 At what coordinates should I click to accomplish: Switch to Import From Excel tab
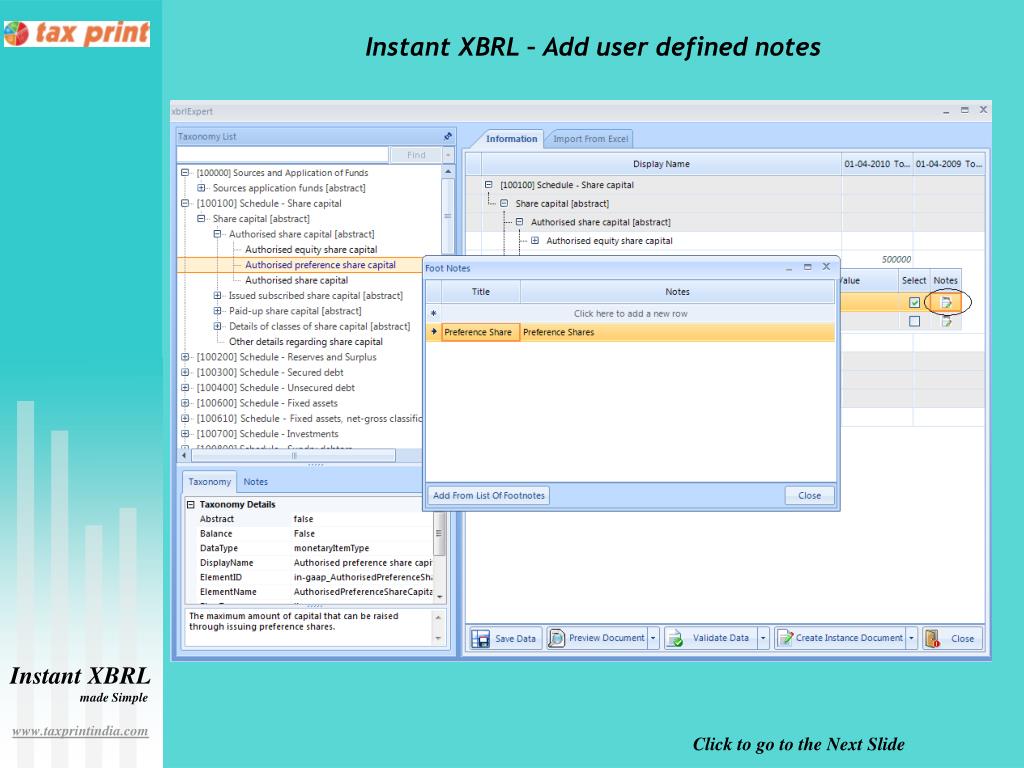(x=590, y=138)
